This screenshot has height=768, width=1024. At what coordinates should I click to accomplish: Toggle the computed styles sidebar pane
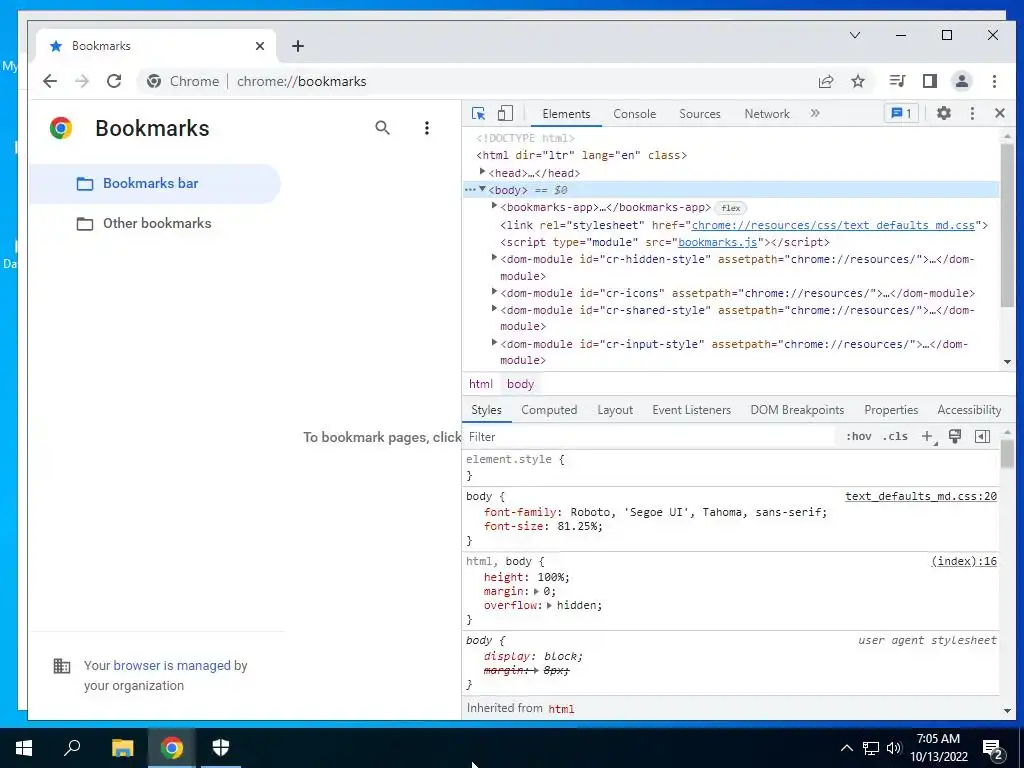point(982,436)
